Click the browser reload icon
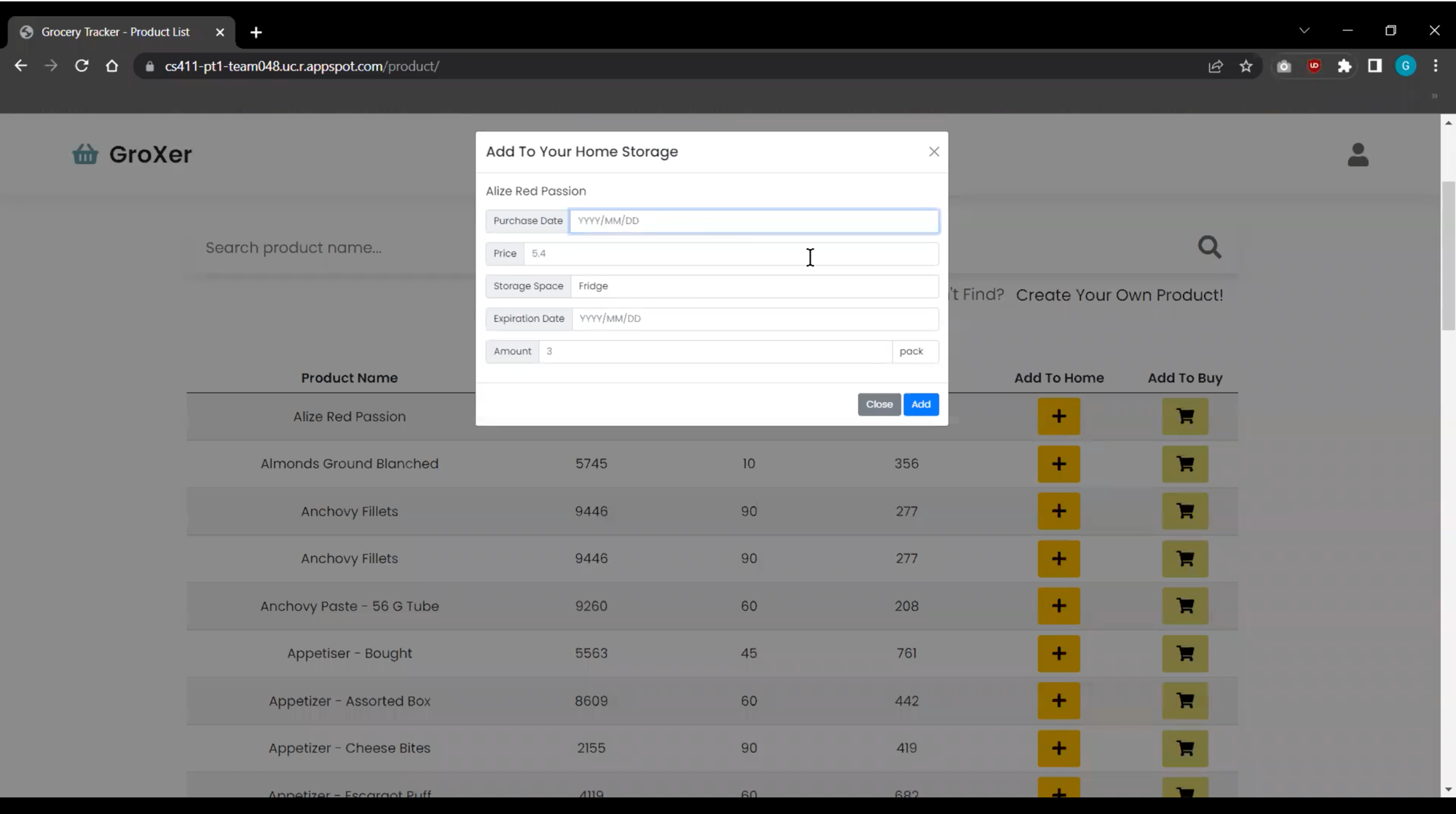Image resolution: width=1456 pixels, height=814 pixels. pos(82,66)
